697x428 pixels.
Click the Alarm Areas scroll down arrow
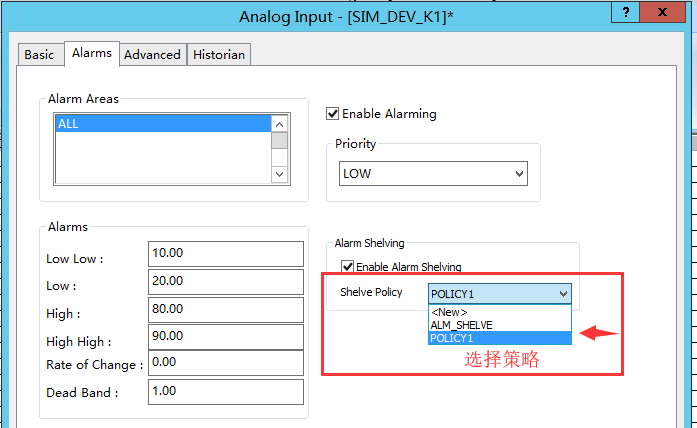[279, 174]
